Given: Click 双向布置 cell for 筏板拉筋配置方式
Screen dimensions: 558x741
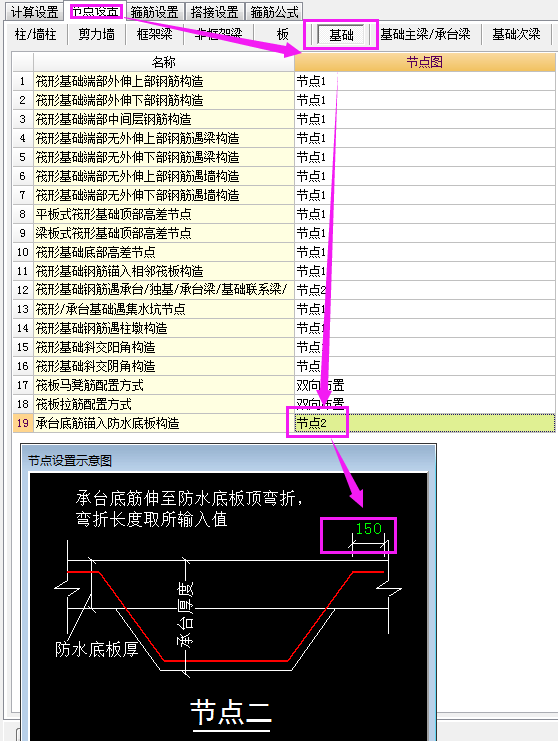Looking at the screenshot, I should point(424,404).
